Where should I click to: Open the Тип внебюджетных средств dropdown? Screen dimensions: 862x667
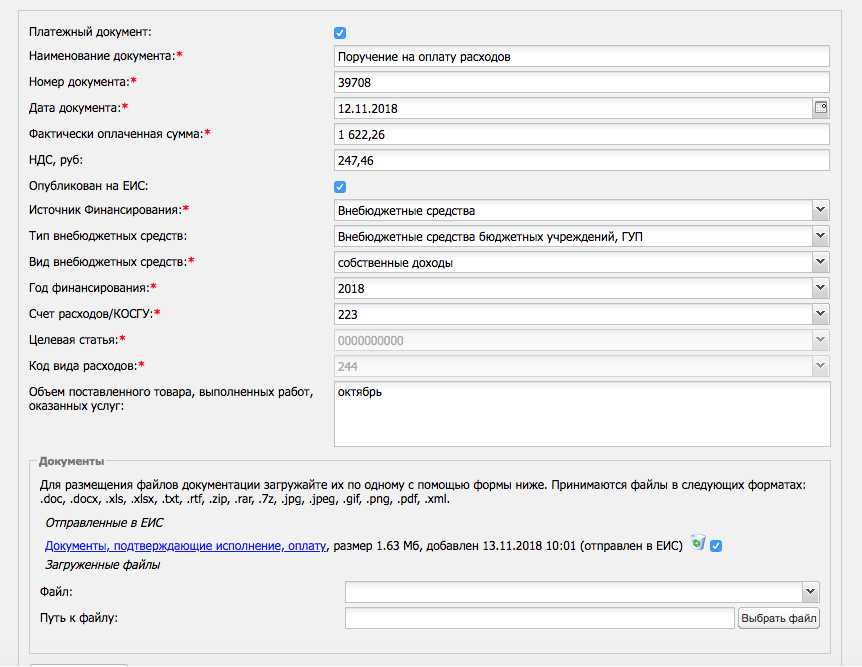point(820,236)
